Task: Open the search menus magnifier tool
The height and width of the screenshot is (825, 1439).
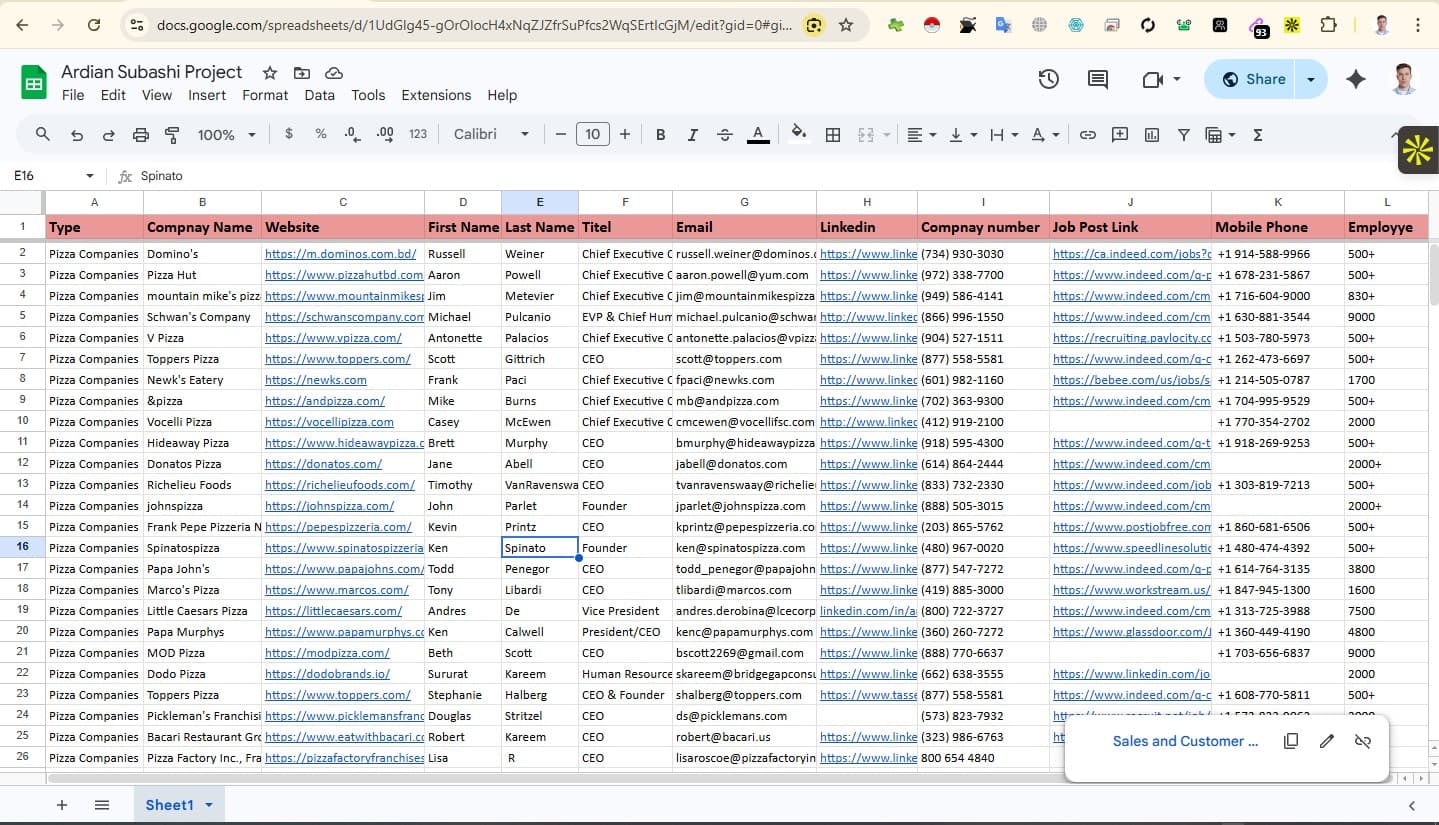Action: 42,134
